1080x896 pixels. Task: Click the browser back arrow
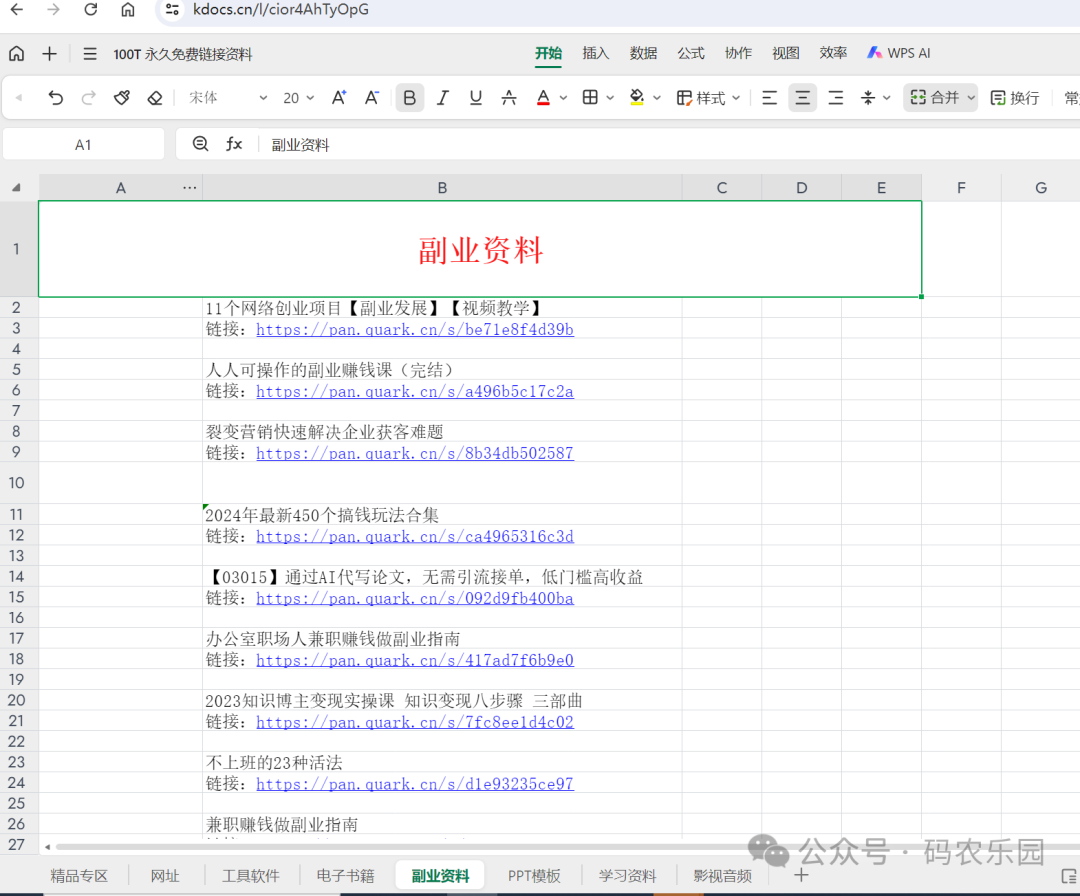click(17, 10)
